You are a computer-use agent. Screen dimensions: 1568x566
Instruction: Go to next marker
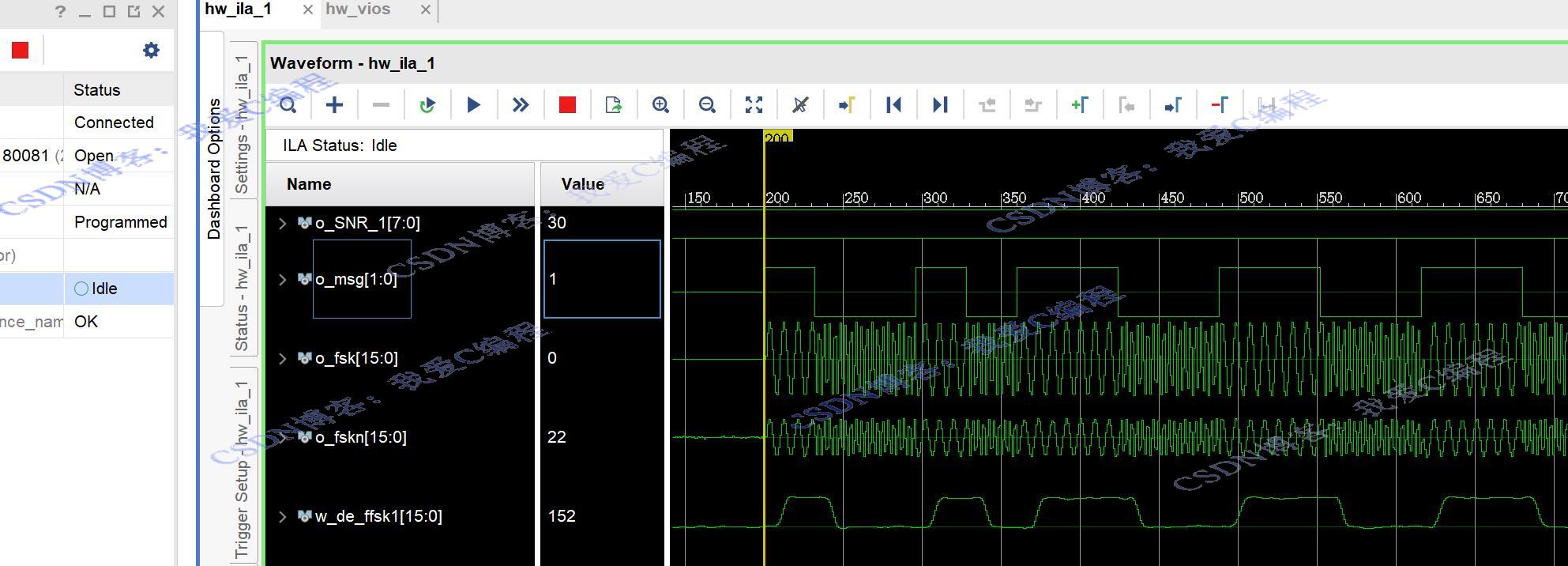[x=1173, y=105]
